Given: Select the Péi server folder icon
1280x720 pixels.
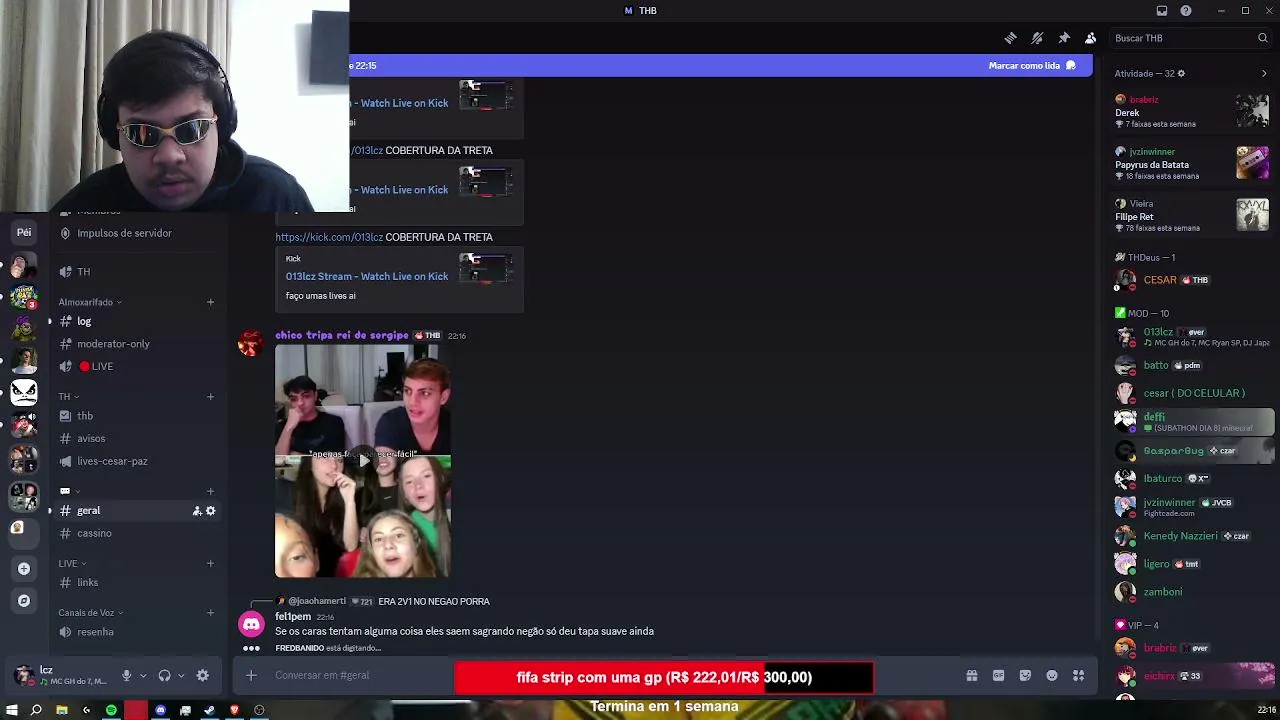Looking at the screenshot, I should [24, 232].
